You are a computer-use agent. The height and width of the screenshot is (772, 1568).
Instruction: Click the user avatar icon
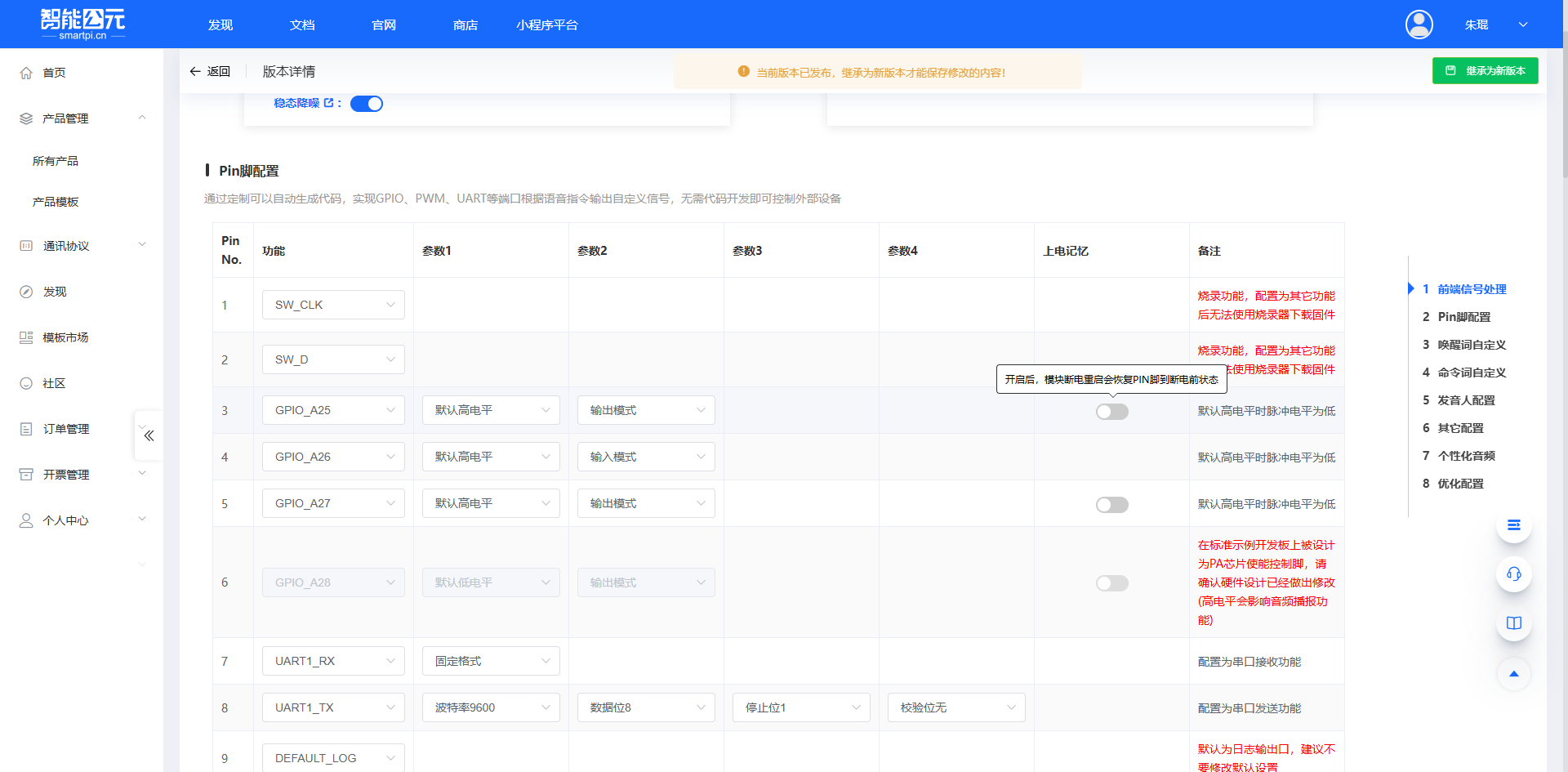[x=1419, y=25]
